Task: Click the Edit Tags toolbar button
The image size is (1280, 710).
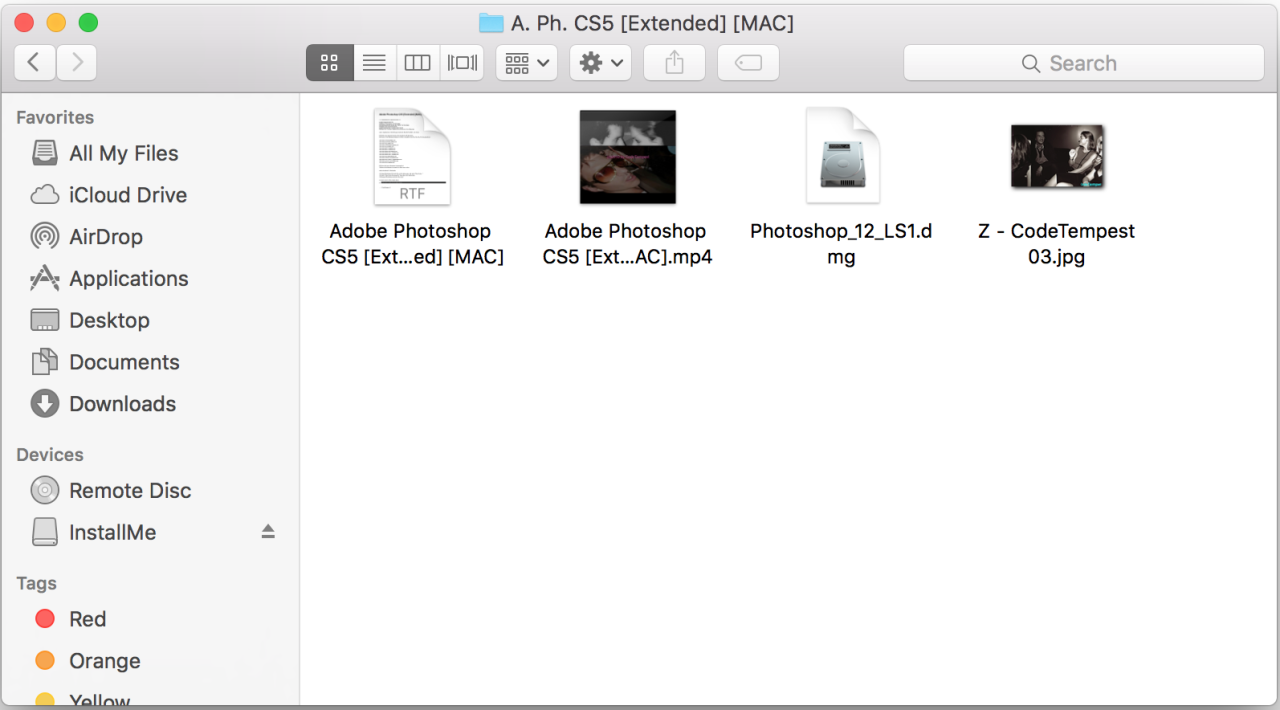Action: [x=748, y=63]
